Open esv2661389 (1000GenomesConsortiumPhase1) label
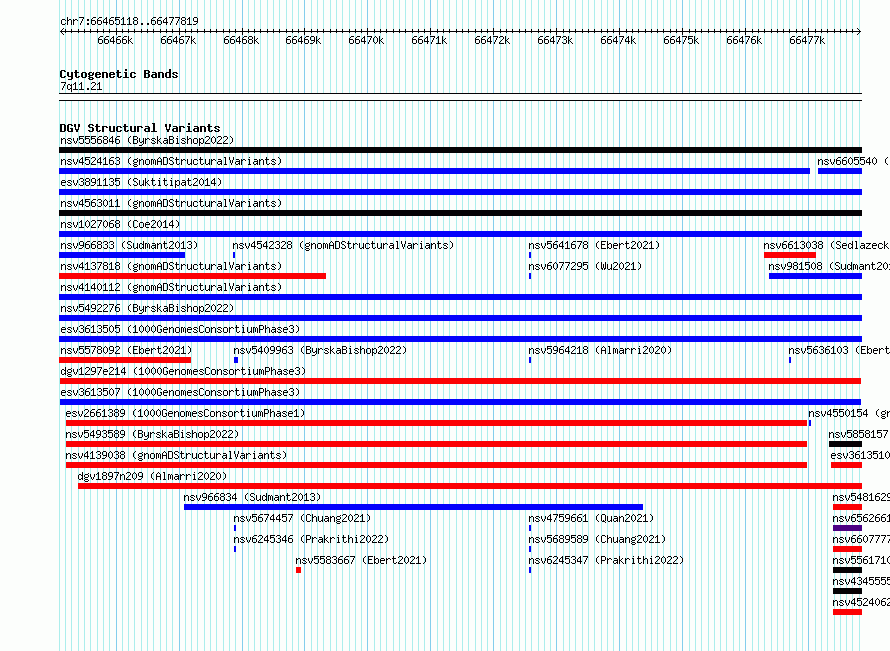This screenshot has width=890, height=651. coord(185,413)
